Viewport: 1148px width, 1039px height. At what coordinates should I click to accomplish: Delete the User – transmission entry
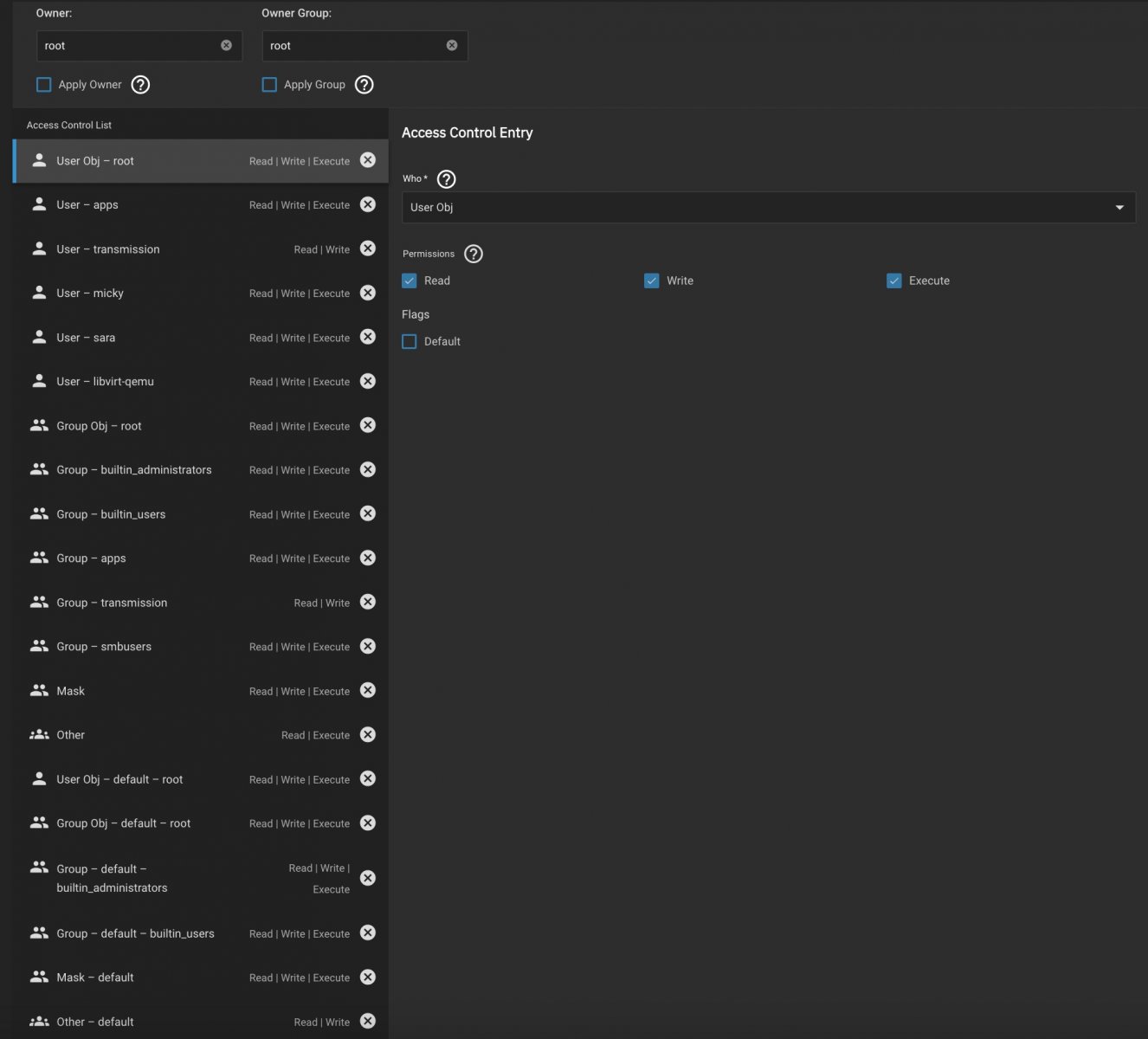pos(368,248)
